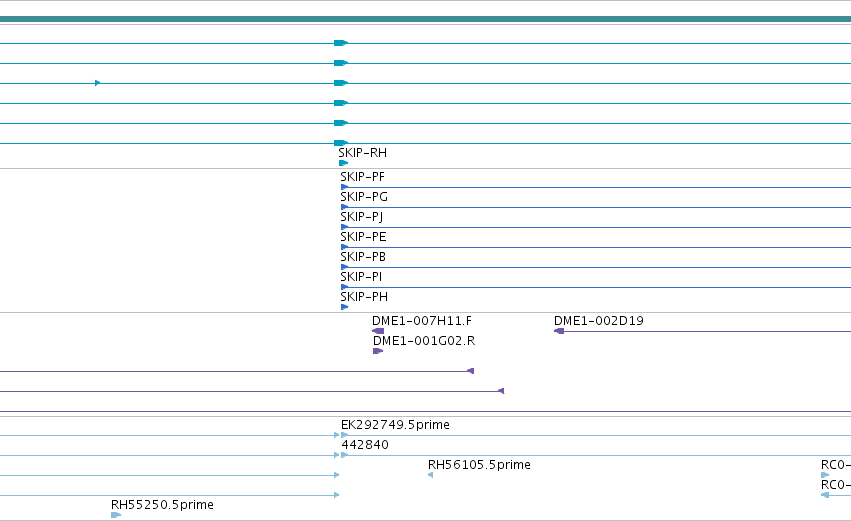Click the DME1-002D19 arrowhead glyph
This screenshot has width=851, height=521.
point(559,331)
